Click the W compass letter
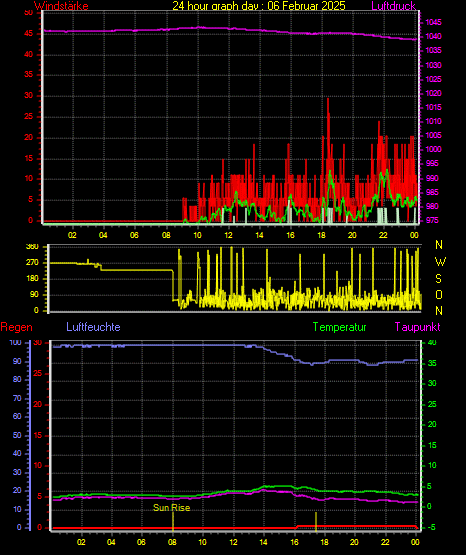The width and height of the screenshot is (466, 555). tap(440, 262)
